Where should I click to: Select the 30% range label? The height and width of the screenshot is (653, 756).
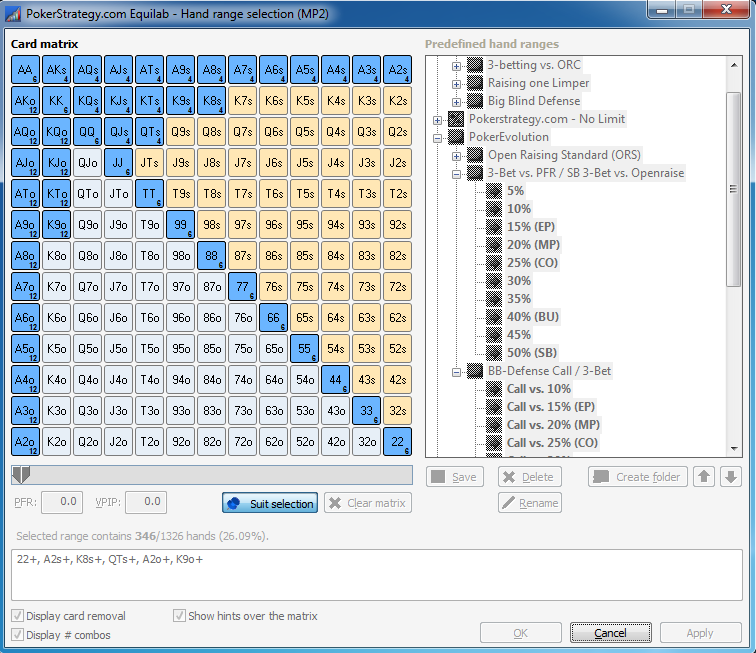(519, 281)
